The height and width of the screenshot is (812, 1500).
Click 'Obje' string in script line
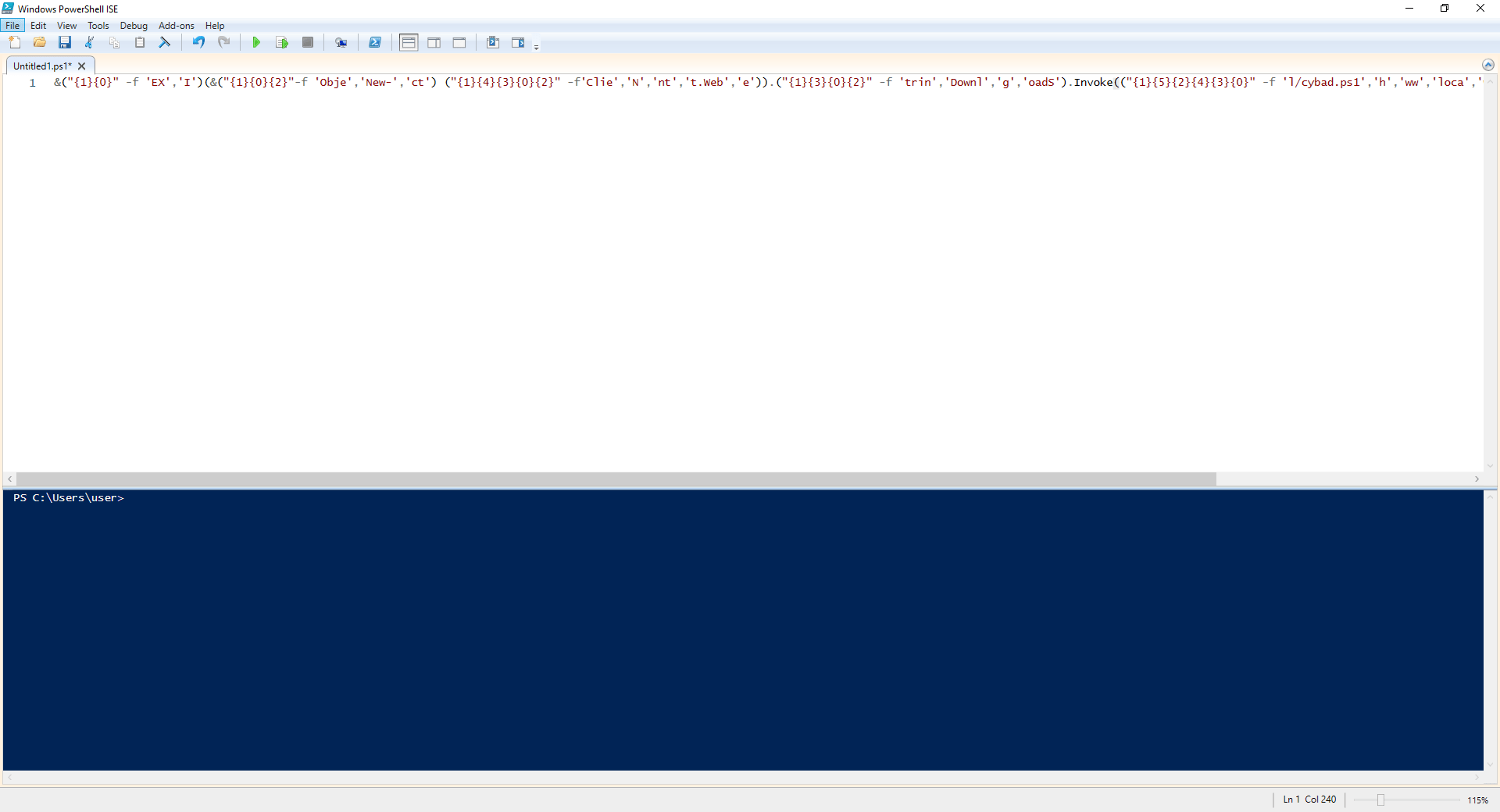coord(334,82)
